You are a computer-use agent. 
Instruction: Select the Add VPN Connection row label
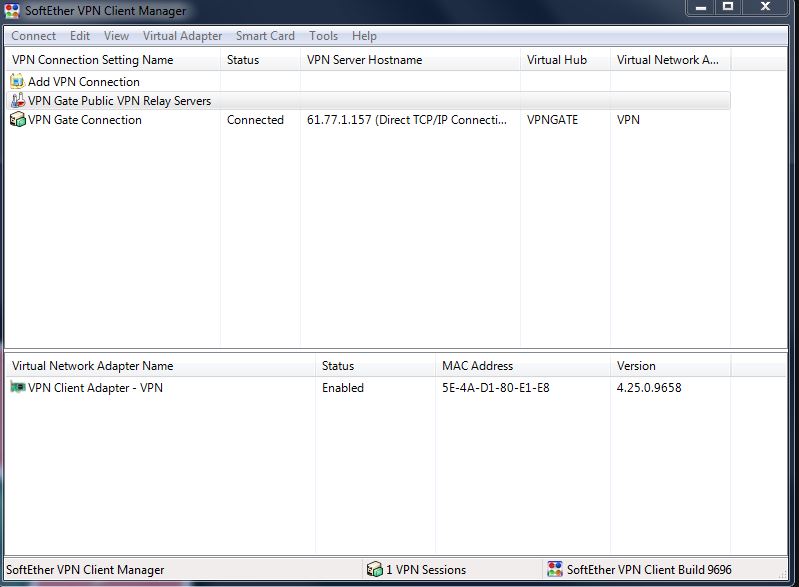tap(84, 82)
